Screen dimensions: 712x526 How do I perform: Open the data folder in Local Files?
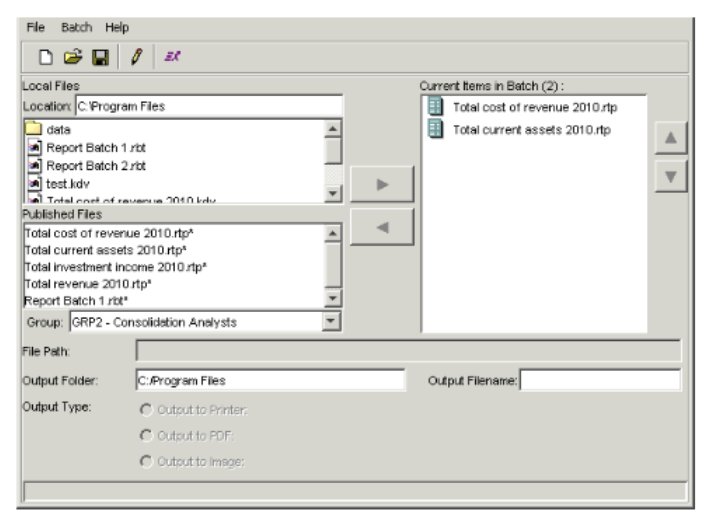[58, 129]
